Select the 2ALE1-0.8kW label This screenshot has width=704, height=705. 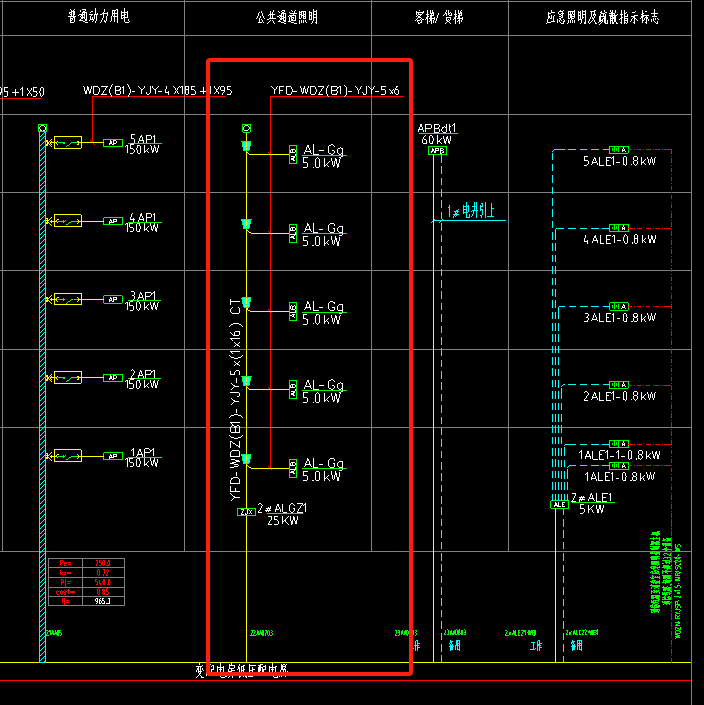click(619, 396)
